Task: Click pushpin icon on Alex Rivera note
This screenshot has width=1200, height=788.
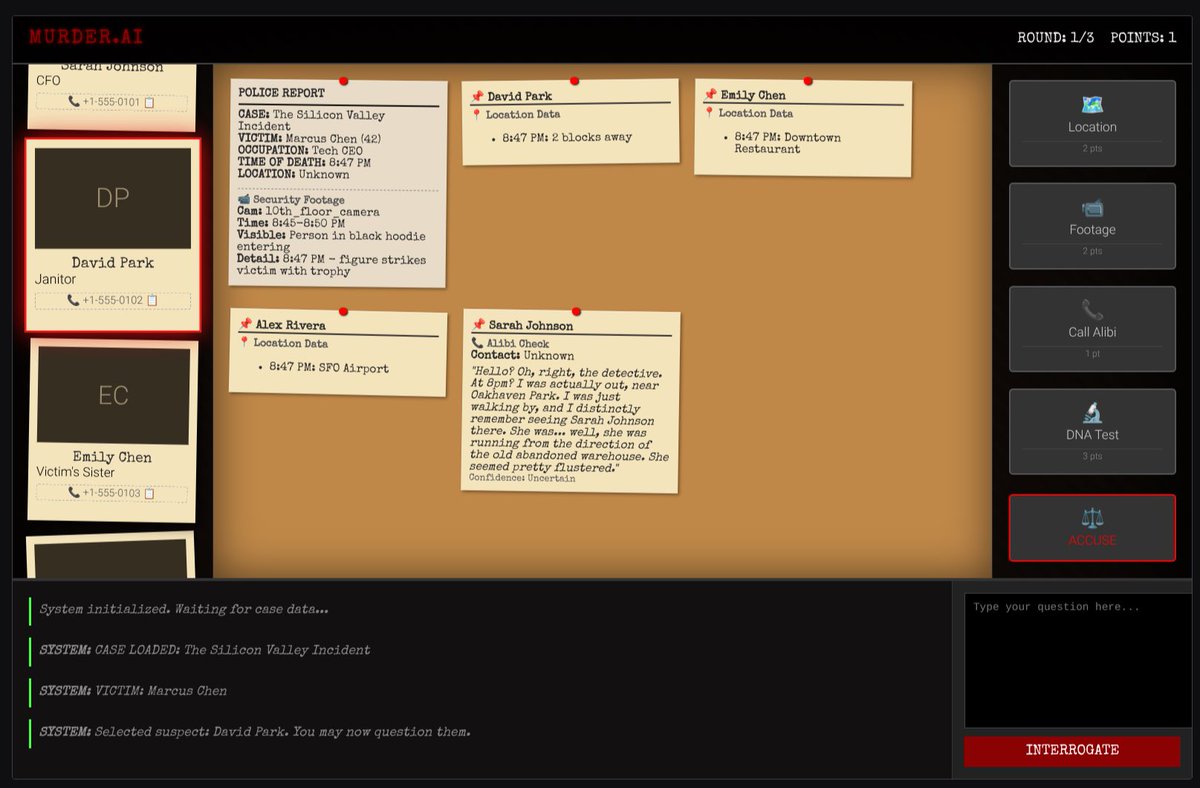Action: click(245, 325)
